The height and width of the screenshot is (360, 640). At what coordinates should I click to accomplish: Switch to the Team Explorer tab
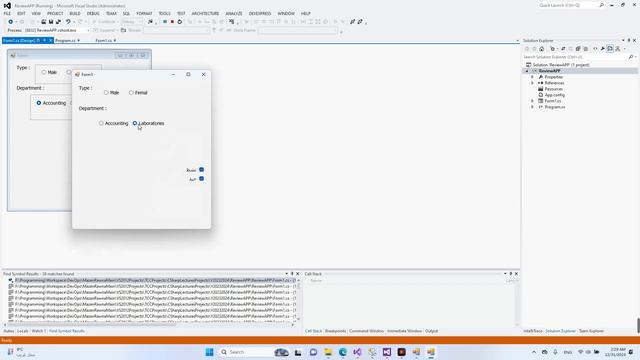click(x=591, y=331)
